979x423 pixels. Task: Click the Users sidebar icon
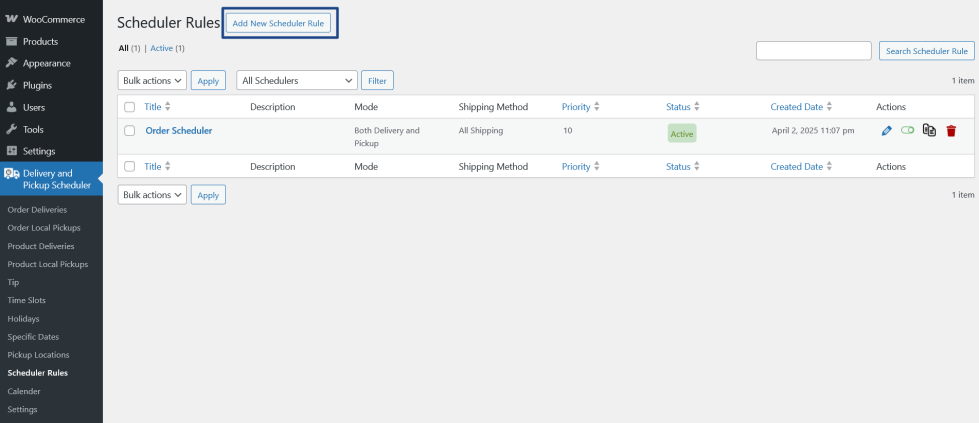pos(12,107)
